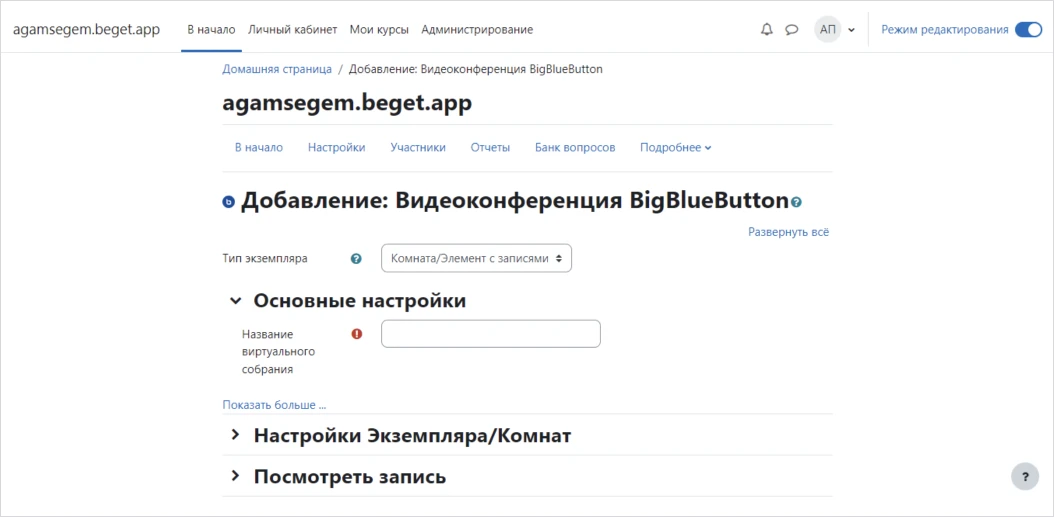The image size is (1054, 517).
Task: Click the BigBlueButton help icon after the heading
Action: (797, 202)
